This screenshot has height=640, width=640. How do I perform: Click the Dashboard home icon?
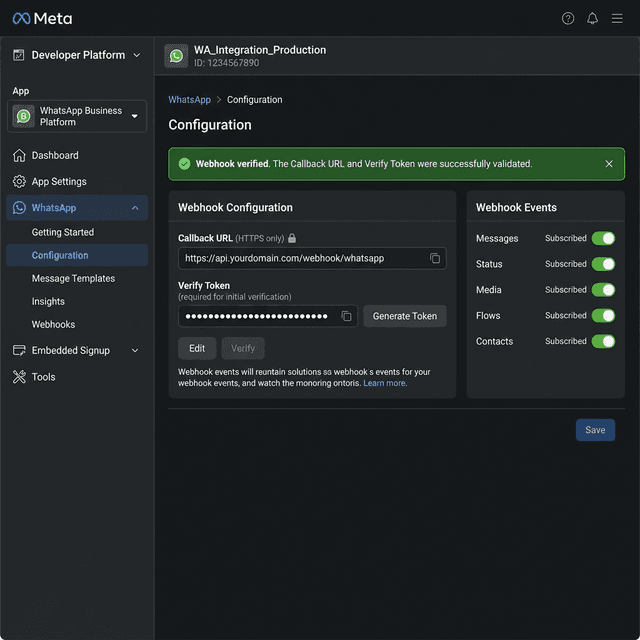pos(19,156)
